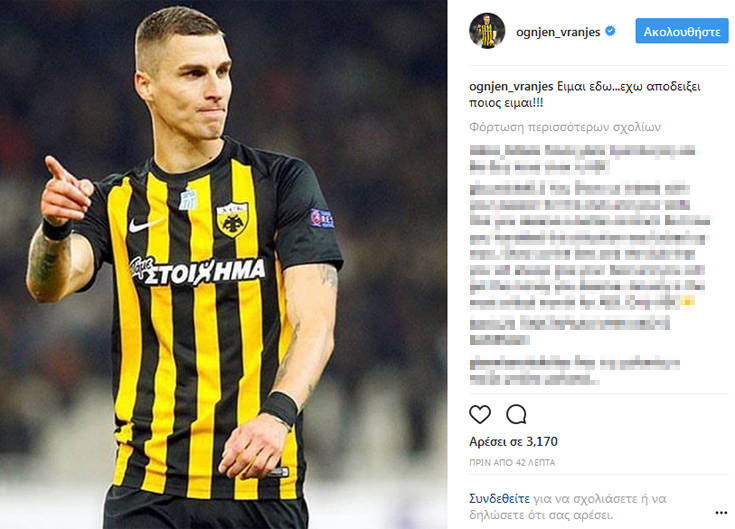Click the Συνδεθείτε login link
The width and height of the screenshot is (735, 529).
coord(499,499)
